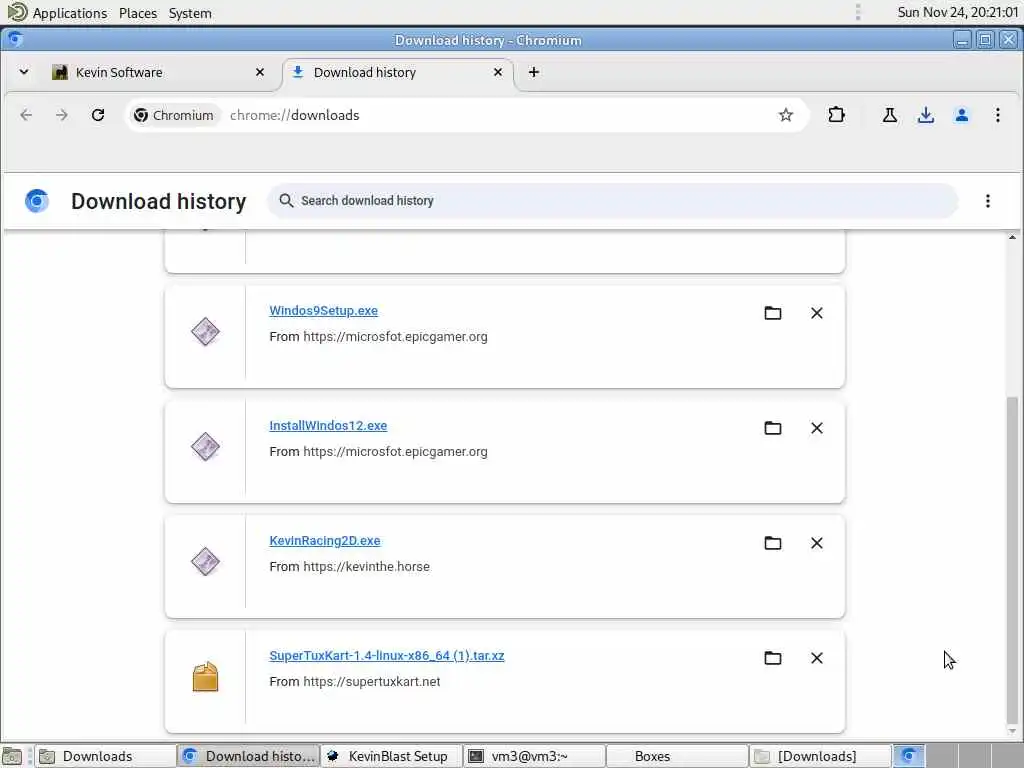Image resolution: width=1024 pixels, height=768 pixels.
Task: Click the Chromium logo beside Download history
Action: click(x=37, y=201)
